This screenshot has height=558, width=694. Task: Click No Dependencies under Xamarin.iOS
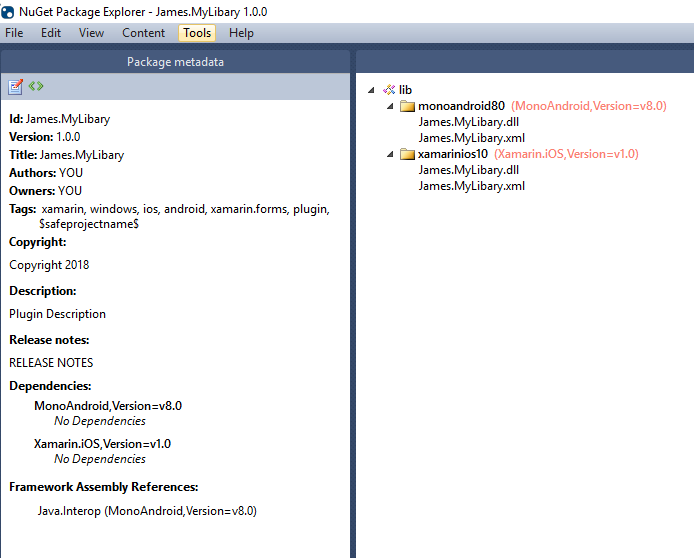(100, 458)
